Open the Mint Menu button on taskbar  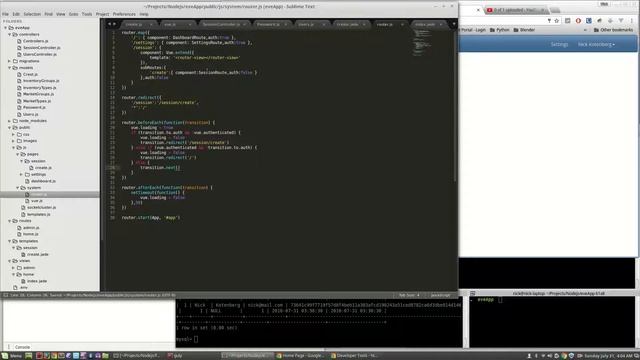tap(13, 356)
